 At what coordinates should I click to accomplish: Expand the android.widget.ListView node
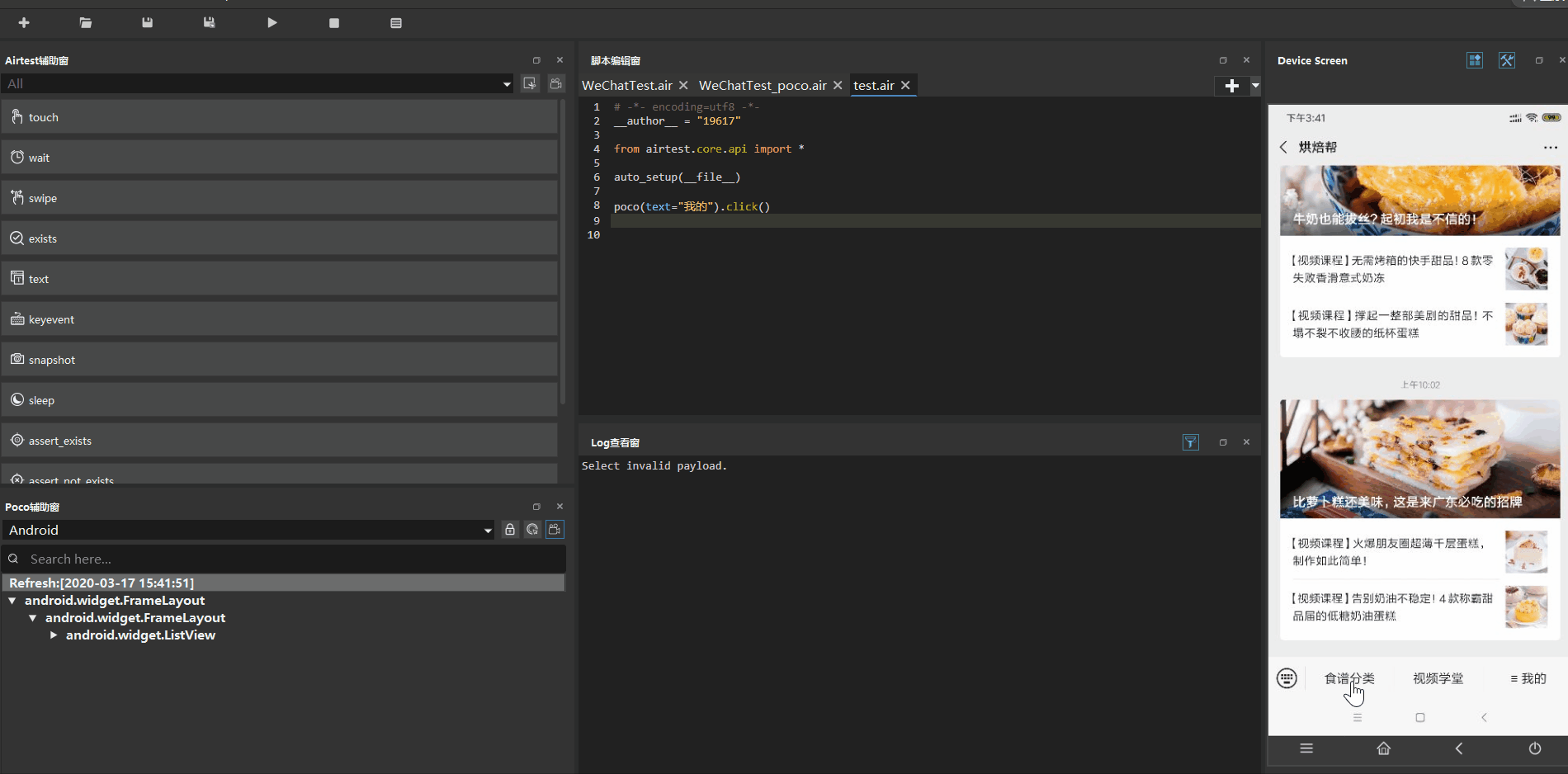(54, 635)
